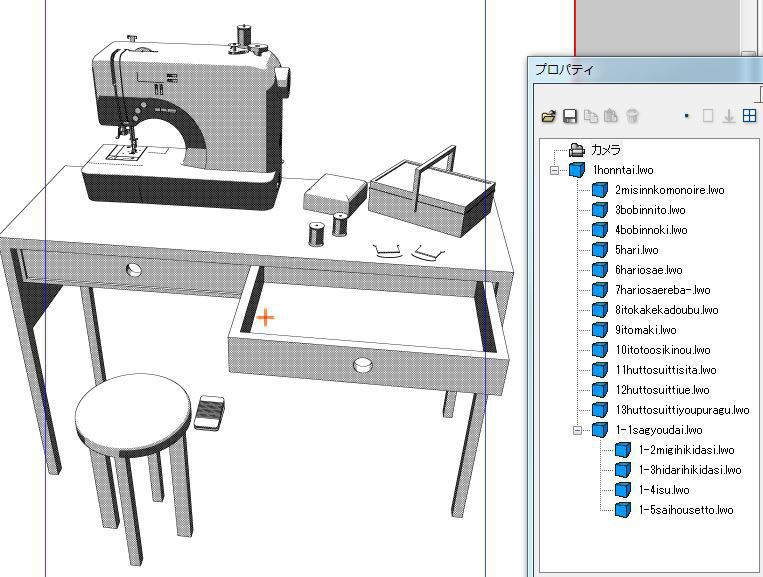763x577 pixels.
Task: Click the down arrow icon in the toolbar
Action: (728, 116)
